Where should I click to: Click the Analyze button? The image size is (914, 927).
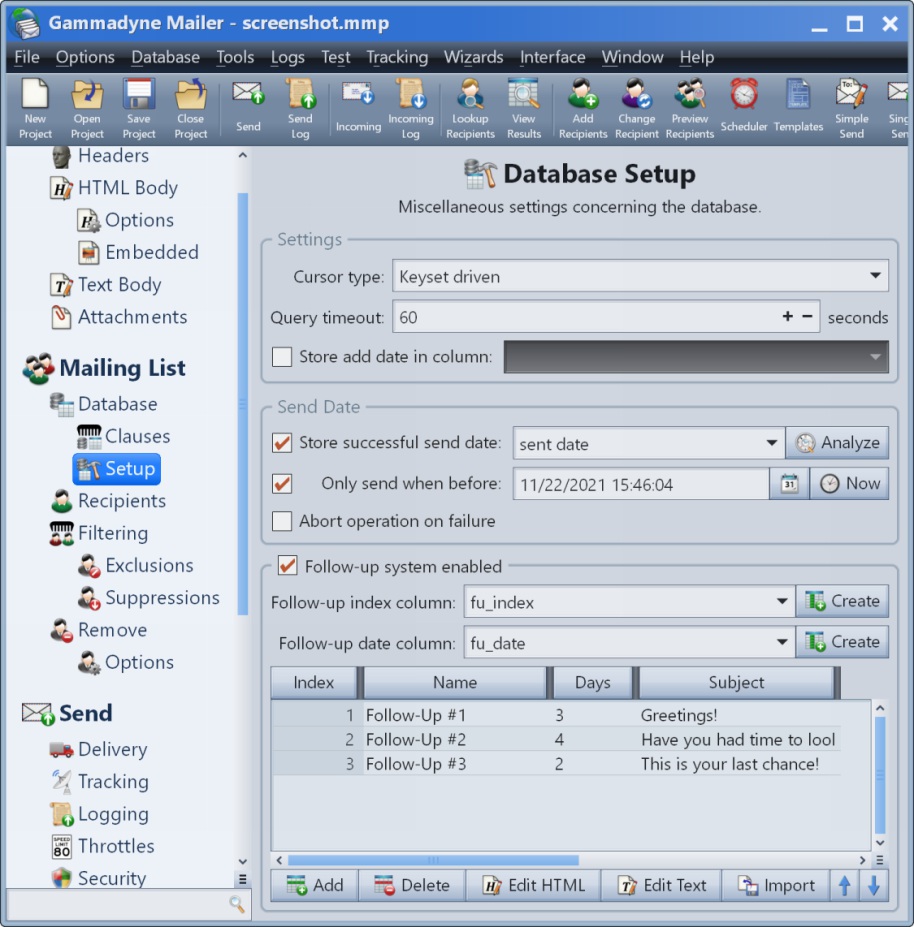click(837, 443)
